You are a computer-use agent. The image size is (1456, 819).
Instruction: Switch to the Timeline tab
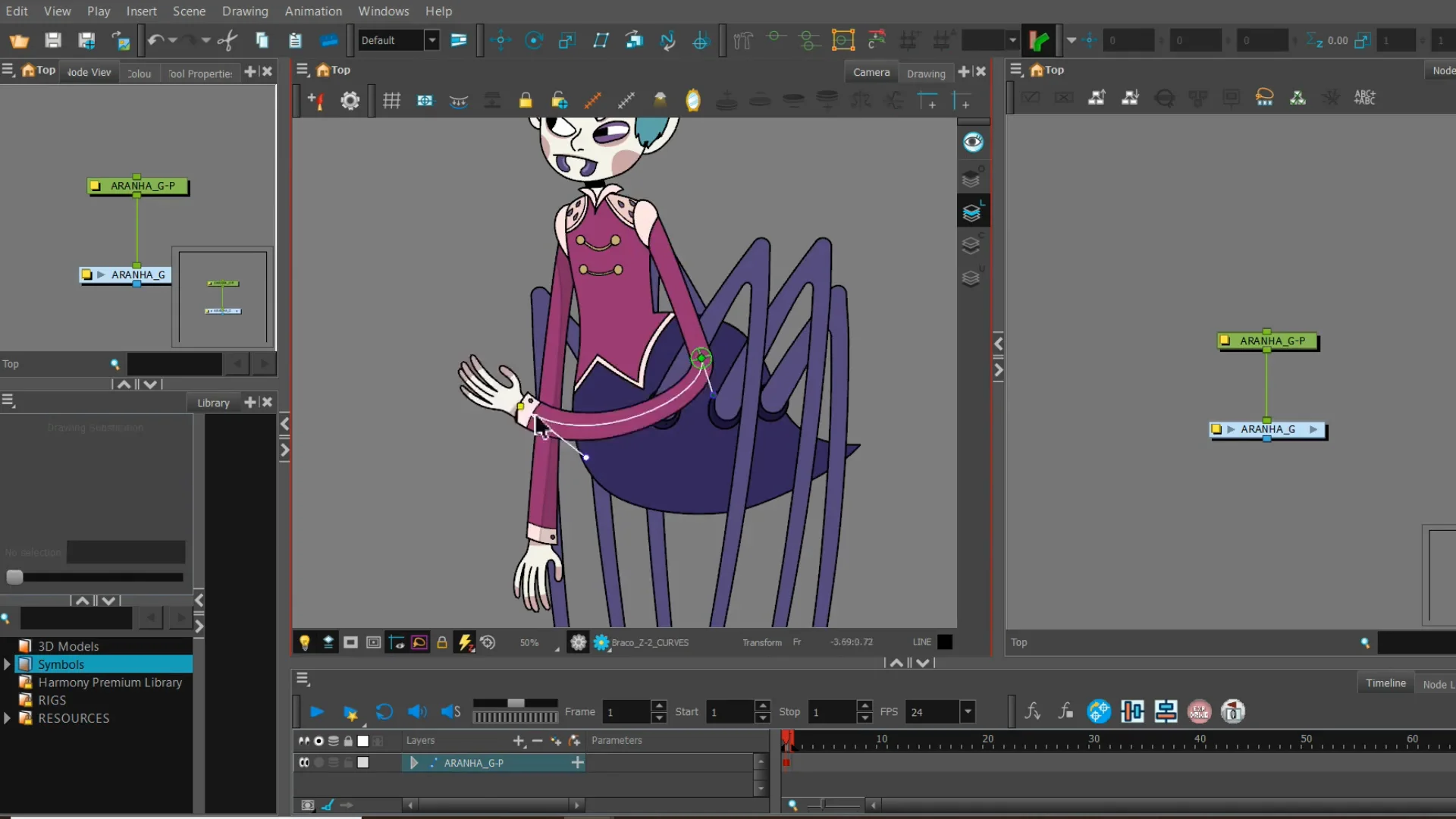(1385, 683)
